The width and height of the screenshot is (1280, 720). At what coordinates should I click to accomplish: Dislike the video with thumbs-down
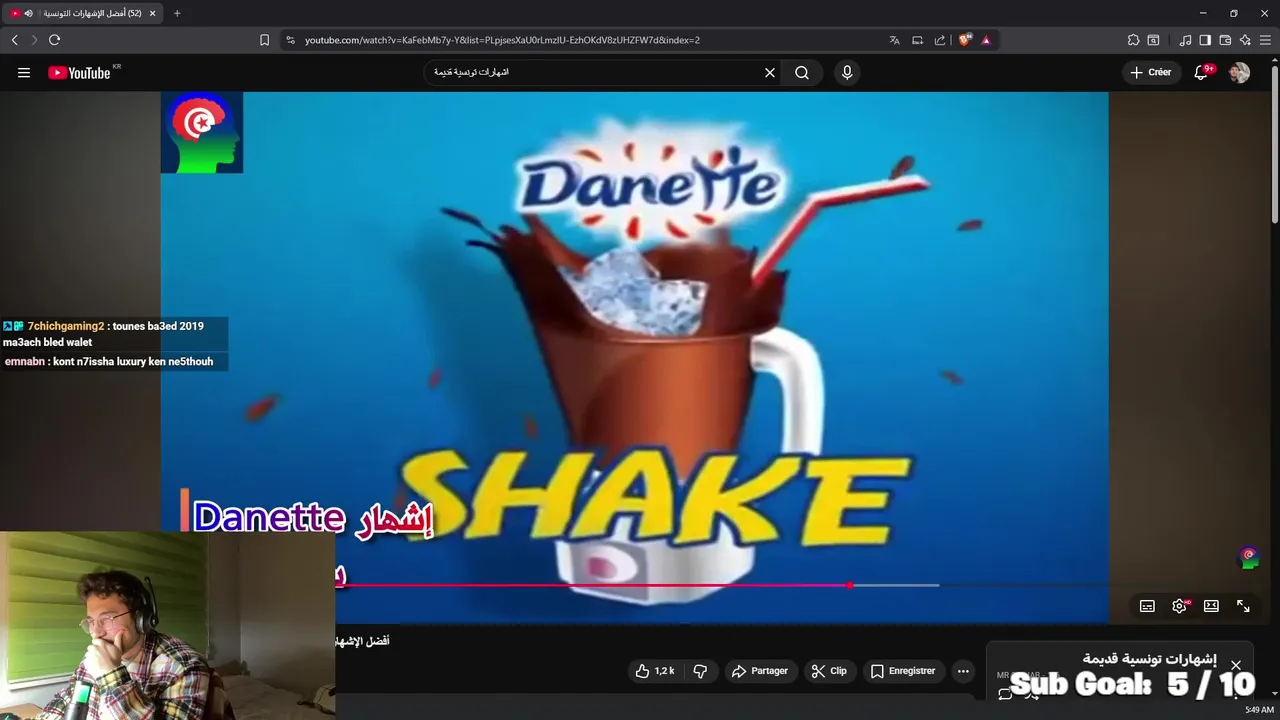coord(700,671)
